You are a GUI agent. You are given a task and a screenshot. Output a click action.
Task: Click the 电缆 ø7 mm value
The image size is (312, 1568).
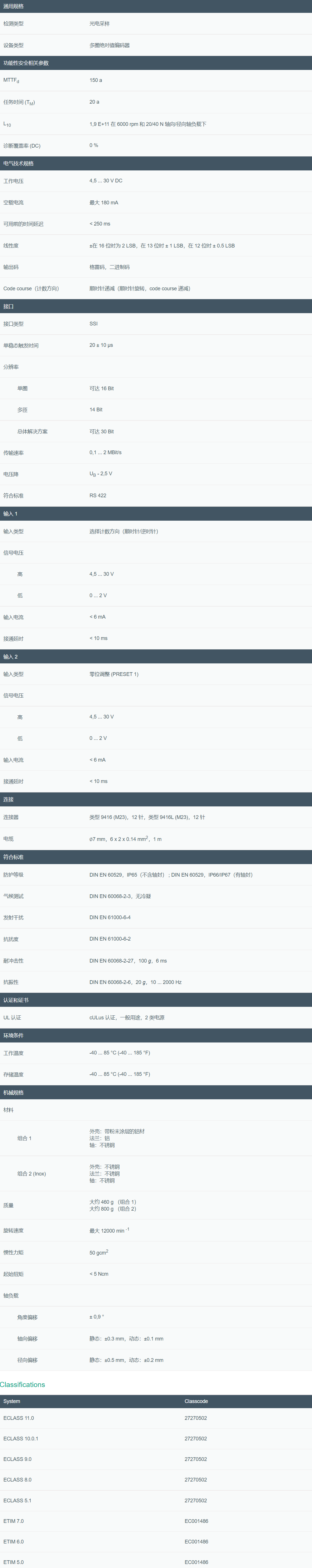125,839
